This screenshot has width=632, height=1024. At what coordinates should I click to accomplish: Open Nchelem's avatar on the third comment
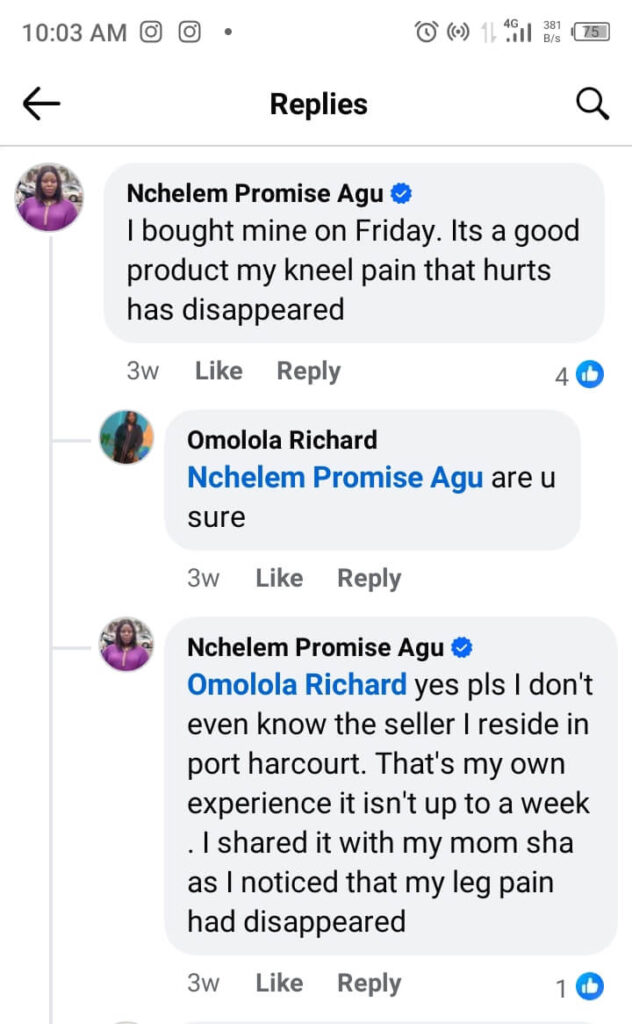click(x=126, y=644)
